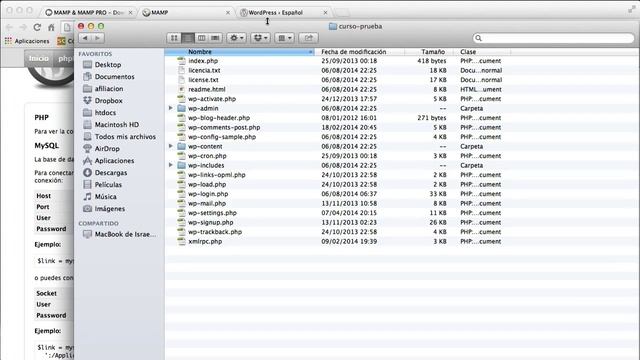
Task: Click the Finder search field
Action: click(553, 38)
